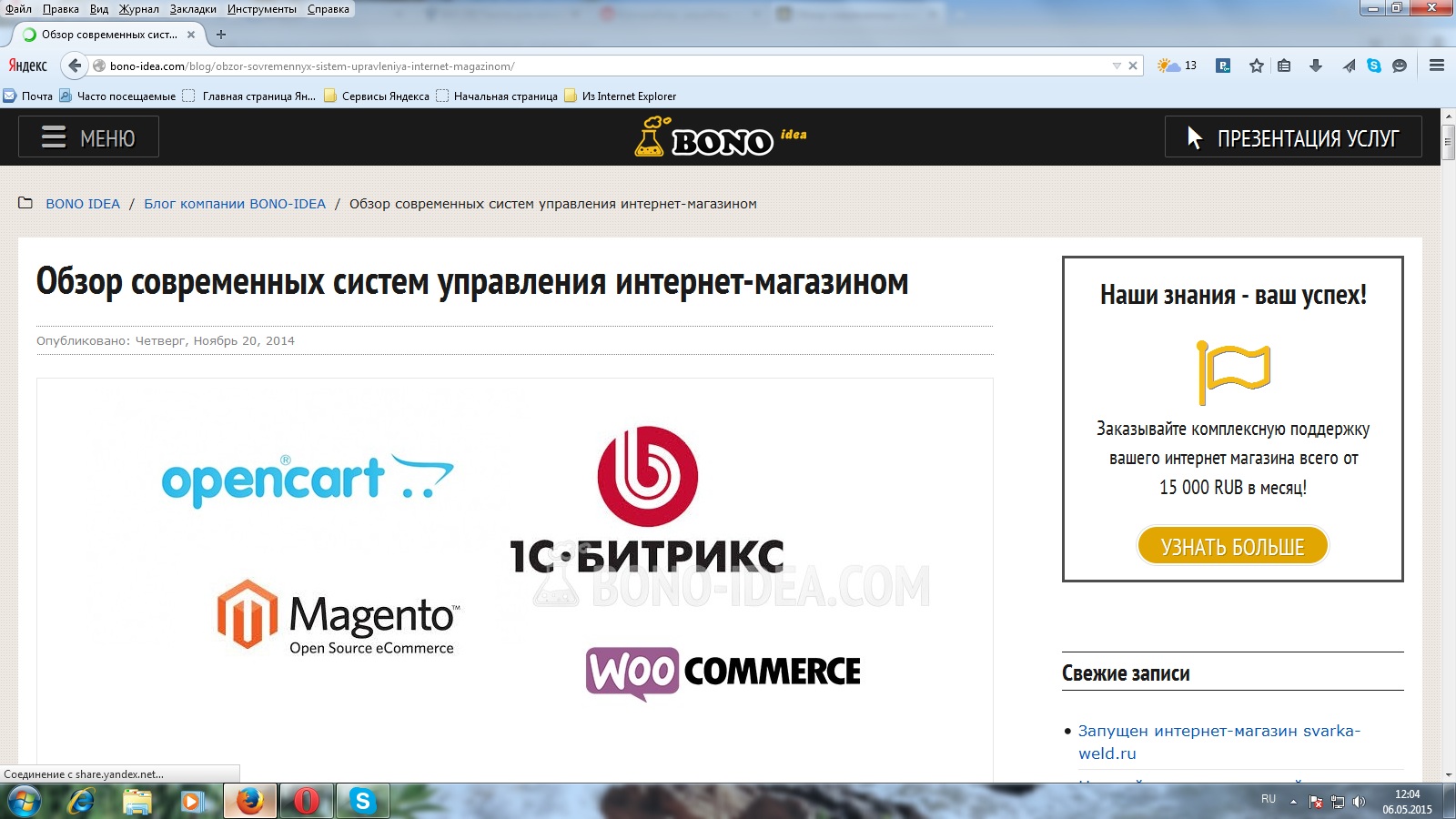Open the Закладки menu
The width and height of the screenshot is (1456, 819).
tap(193, 9)
